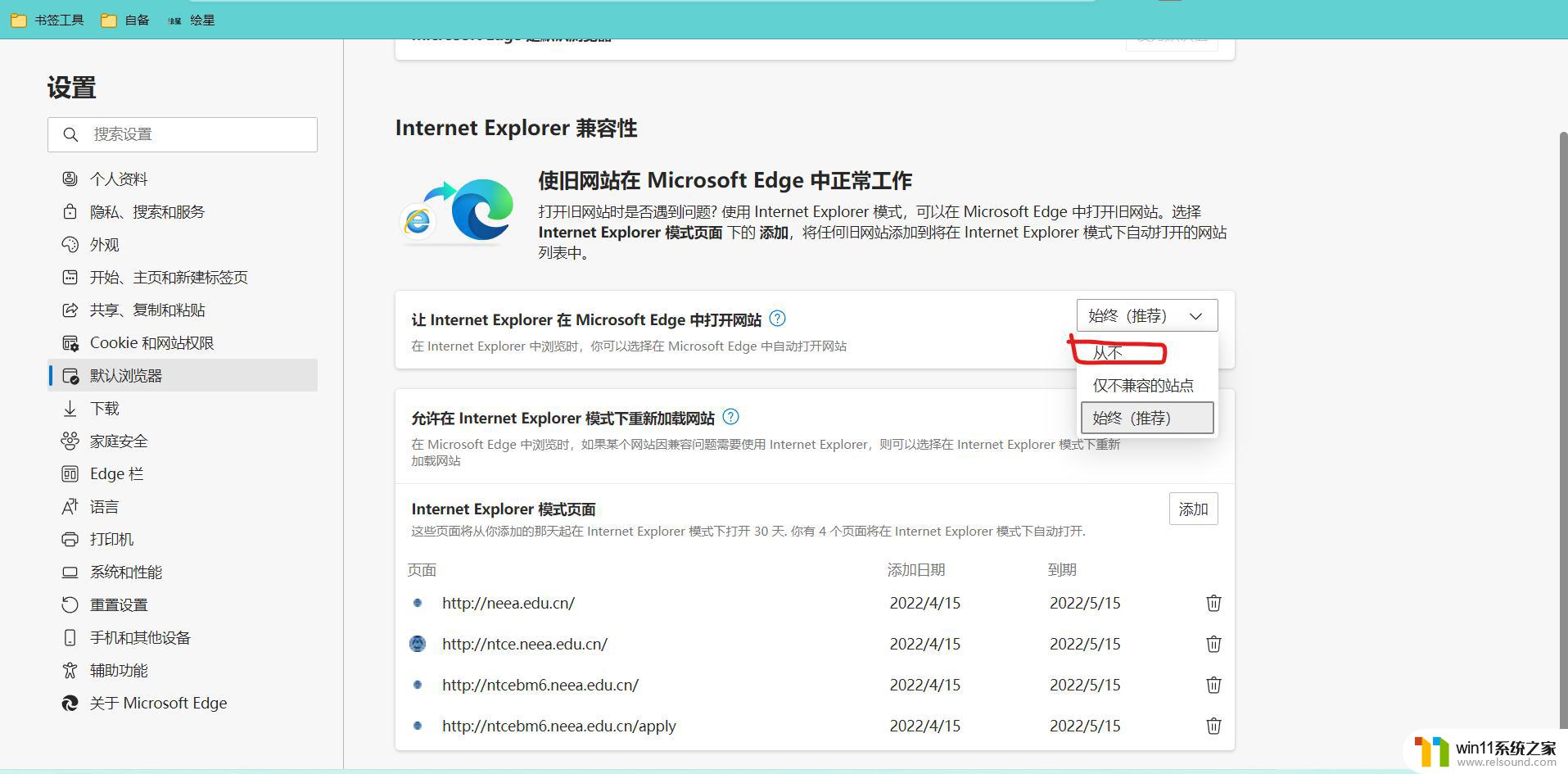This screenshot has width=1568, height=774.
Task: Click the 页面 column header
Action: point(422,570)
